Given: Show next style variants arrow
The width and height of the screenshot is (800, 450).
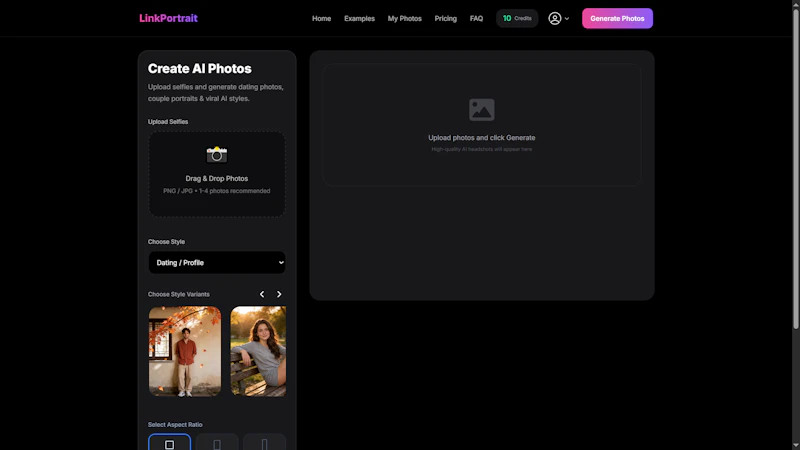Looking at the screenshot, I should pos(279,294).
